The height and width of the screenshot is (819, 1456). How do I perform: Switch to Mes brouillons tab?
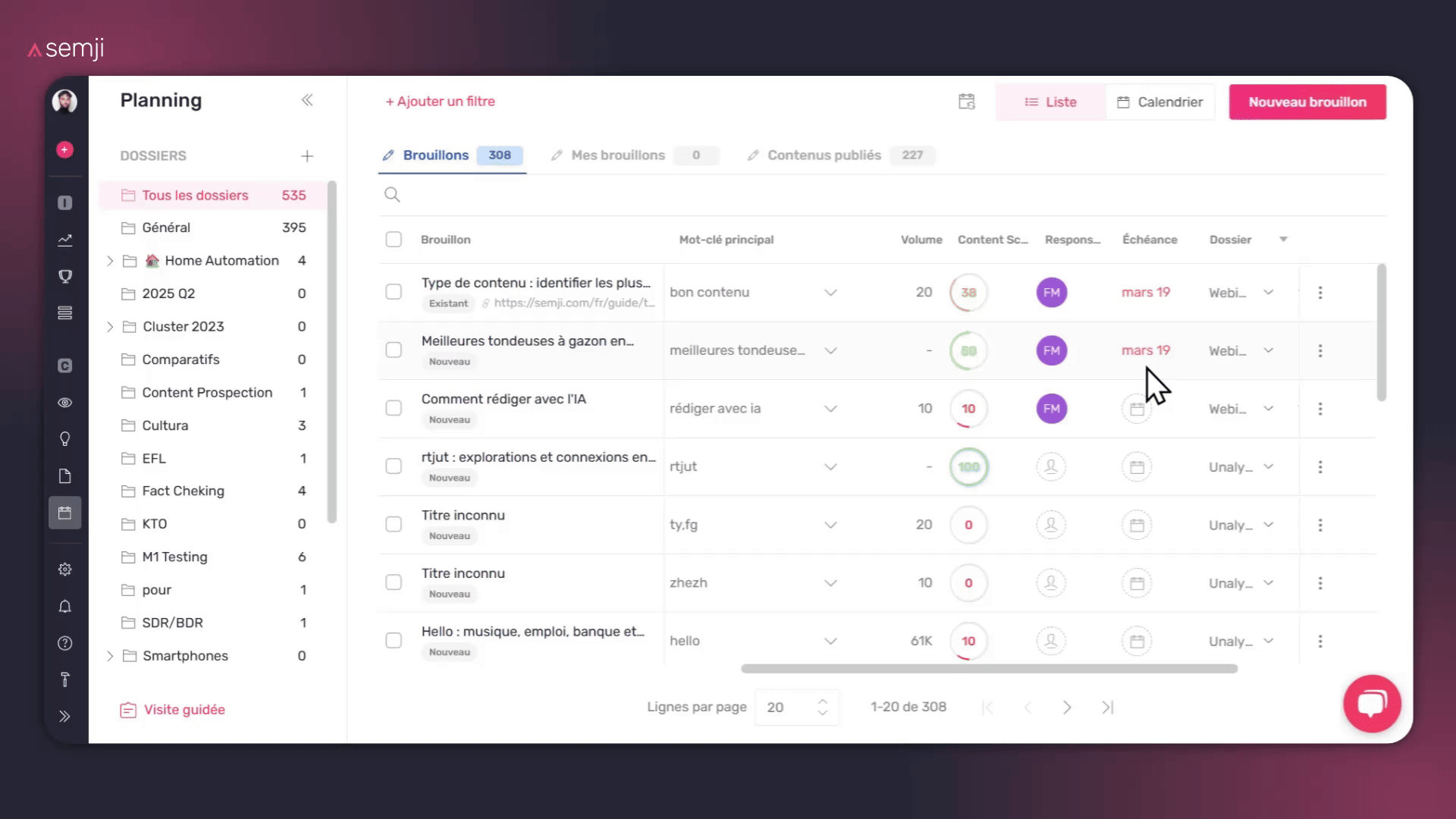634,155
